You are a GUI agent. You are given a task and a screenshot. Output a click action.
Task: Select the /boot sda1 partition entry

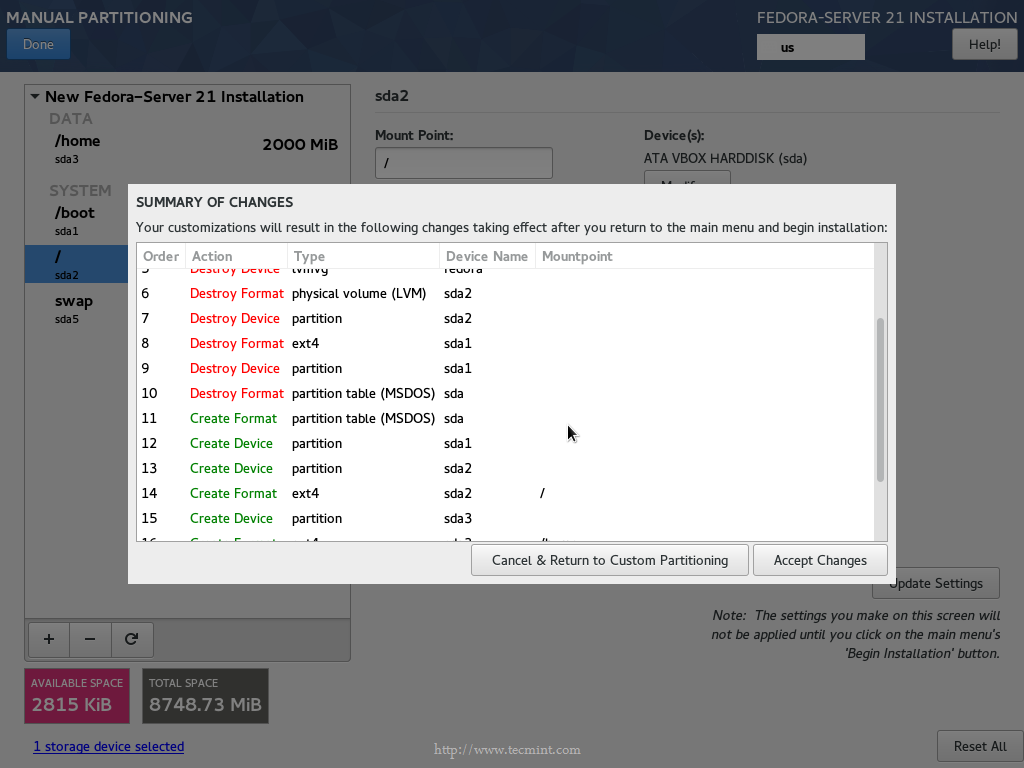[76, 221]
